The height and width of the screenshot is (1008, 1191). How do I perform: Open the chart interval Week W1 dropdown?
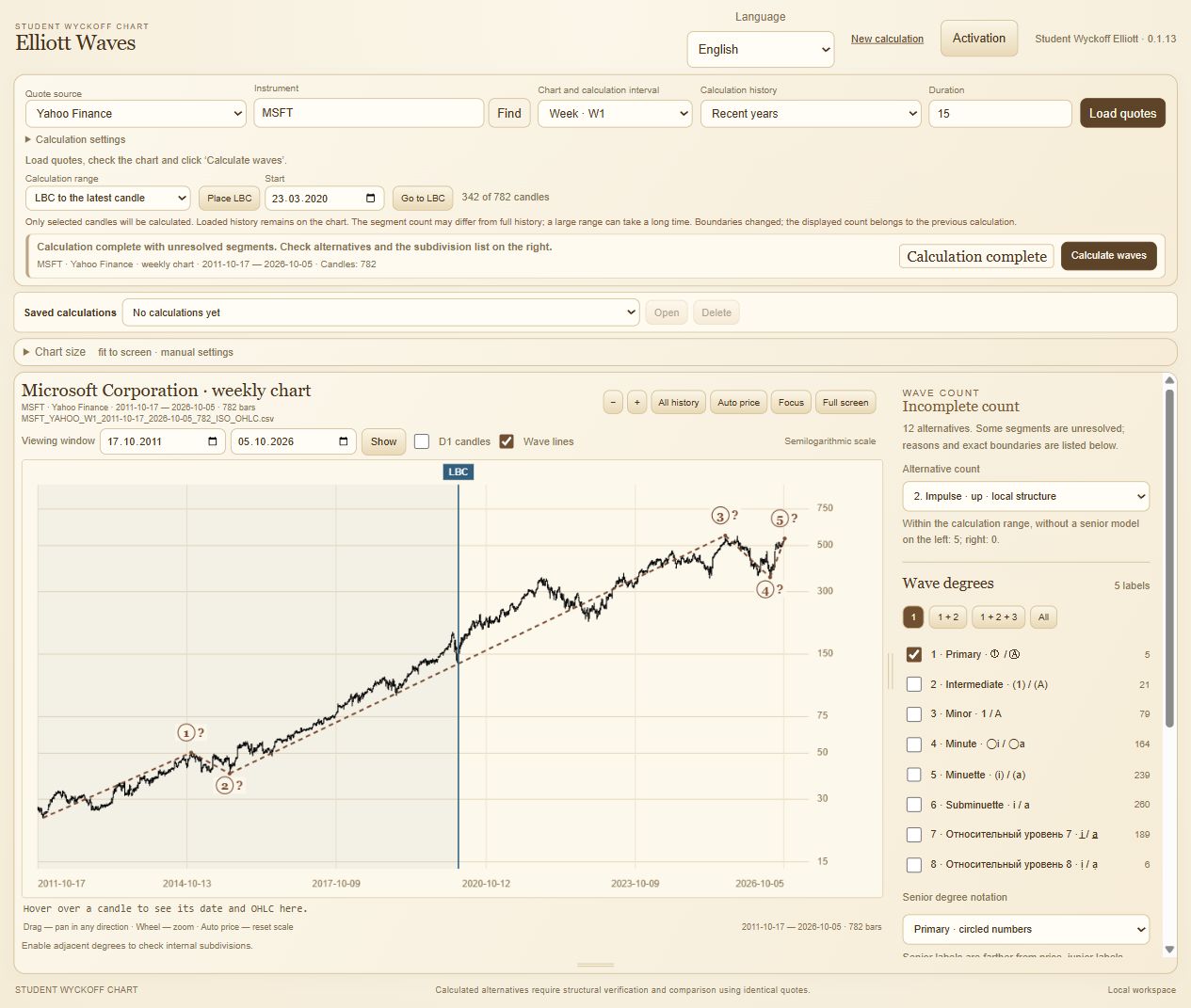[x=615, y=114]
